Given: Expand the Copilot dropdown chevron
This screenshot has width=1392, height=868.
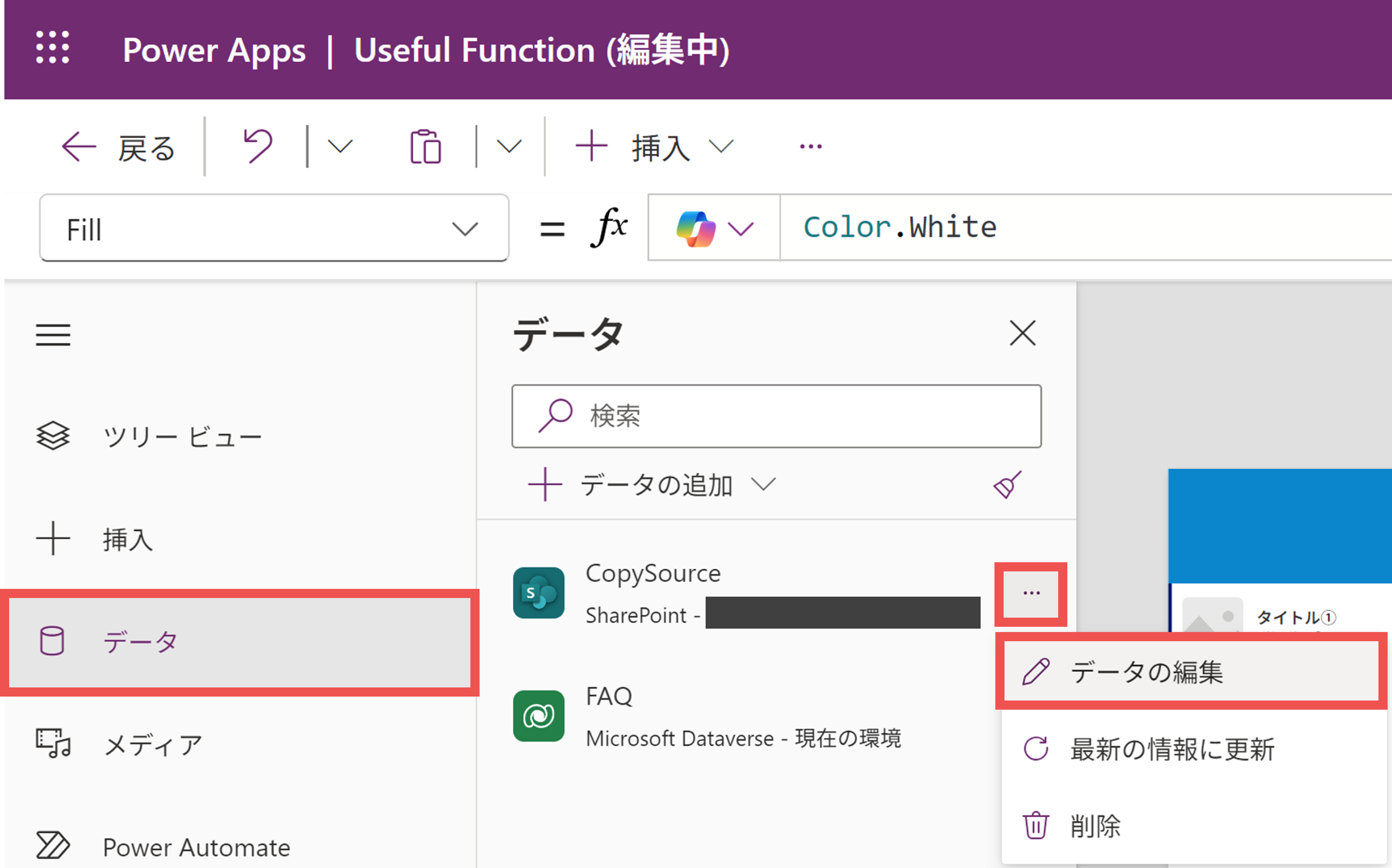Looking at the screenshot, I should (741, 229).
